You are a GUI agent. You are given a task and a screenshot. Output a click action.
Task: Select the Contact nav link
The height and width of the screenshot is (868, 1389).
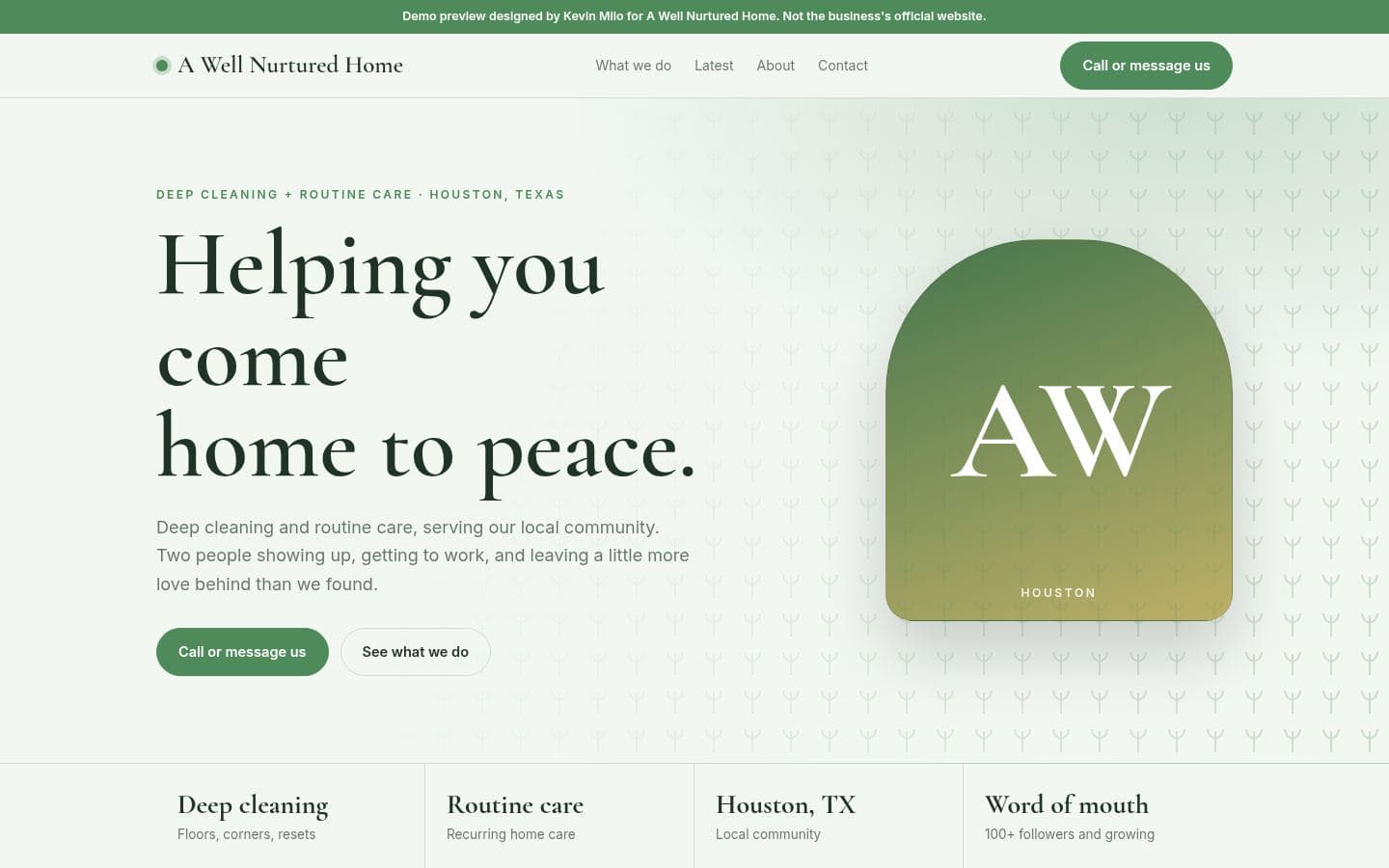pos(843,66)
